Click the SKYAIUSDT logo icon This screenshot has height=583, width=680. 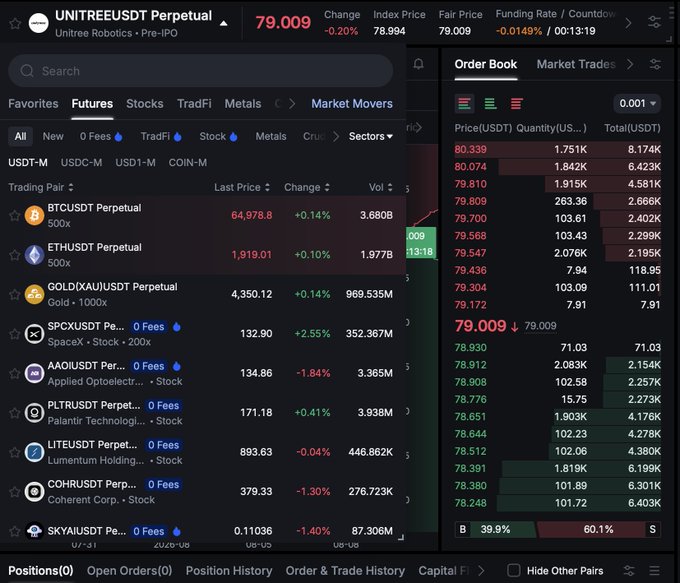click(x=34, y=531)
